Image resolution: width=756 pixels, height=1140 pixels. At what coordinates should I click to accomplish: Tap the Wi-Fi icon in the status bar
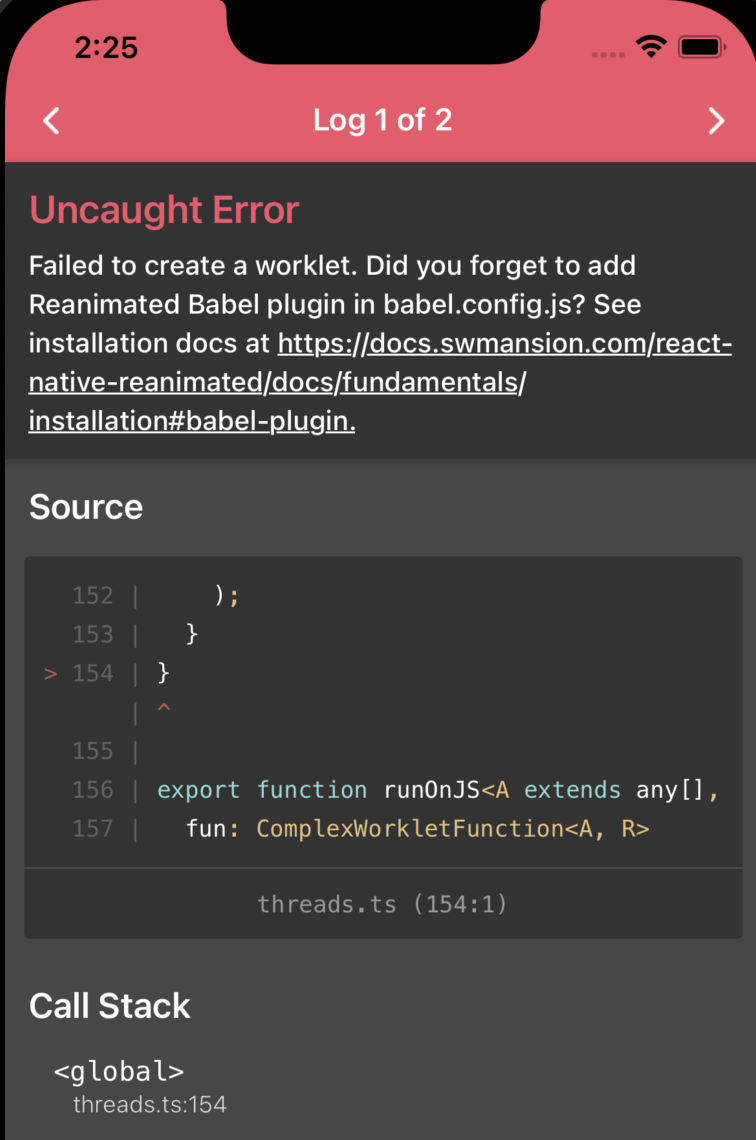651,45
